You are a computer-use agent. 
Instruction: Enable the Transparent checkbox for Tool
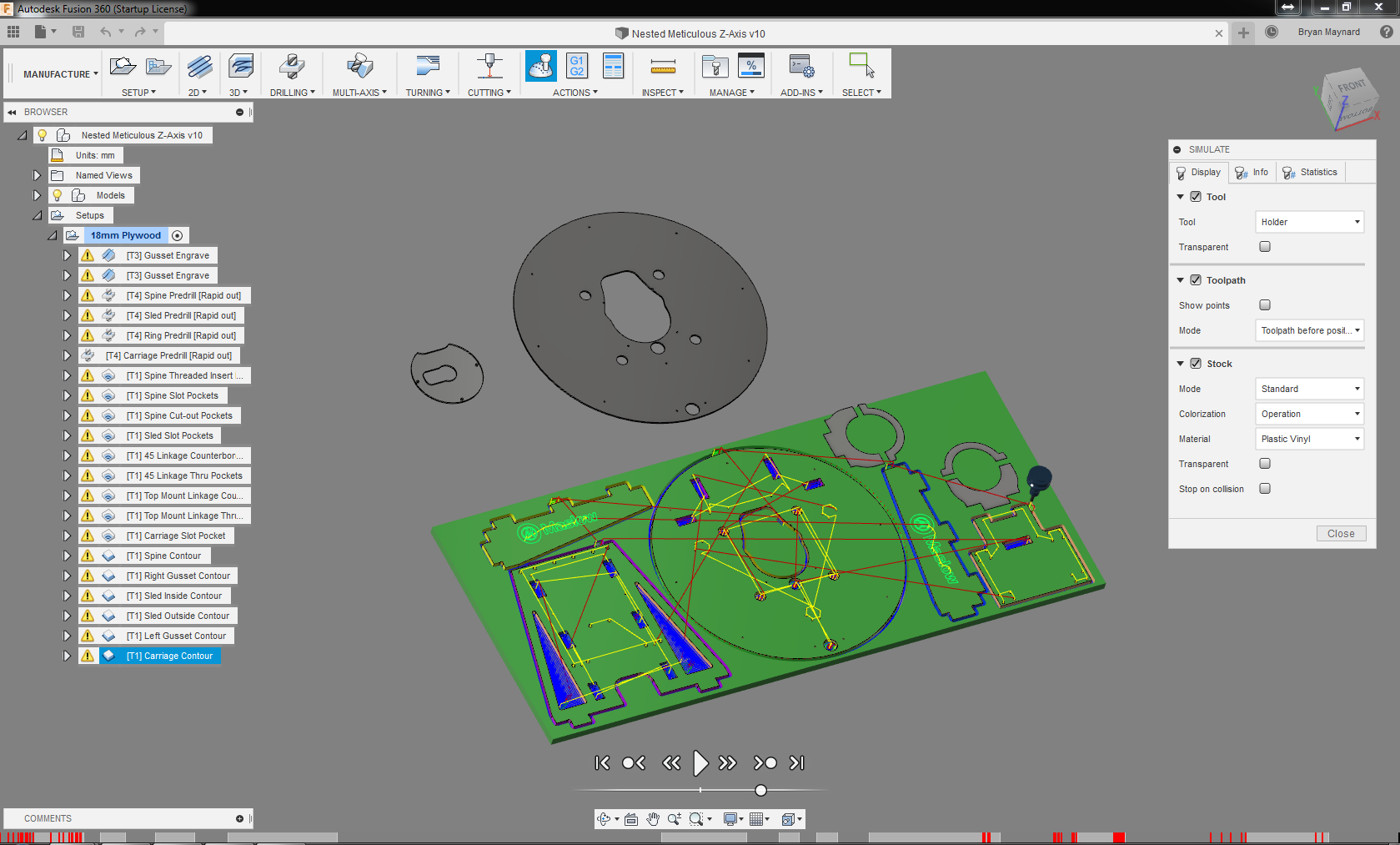tap(1265, 247)
